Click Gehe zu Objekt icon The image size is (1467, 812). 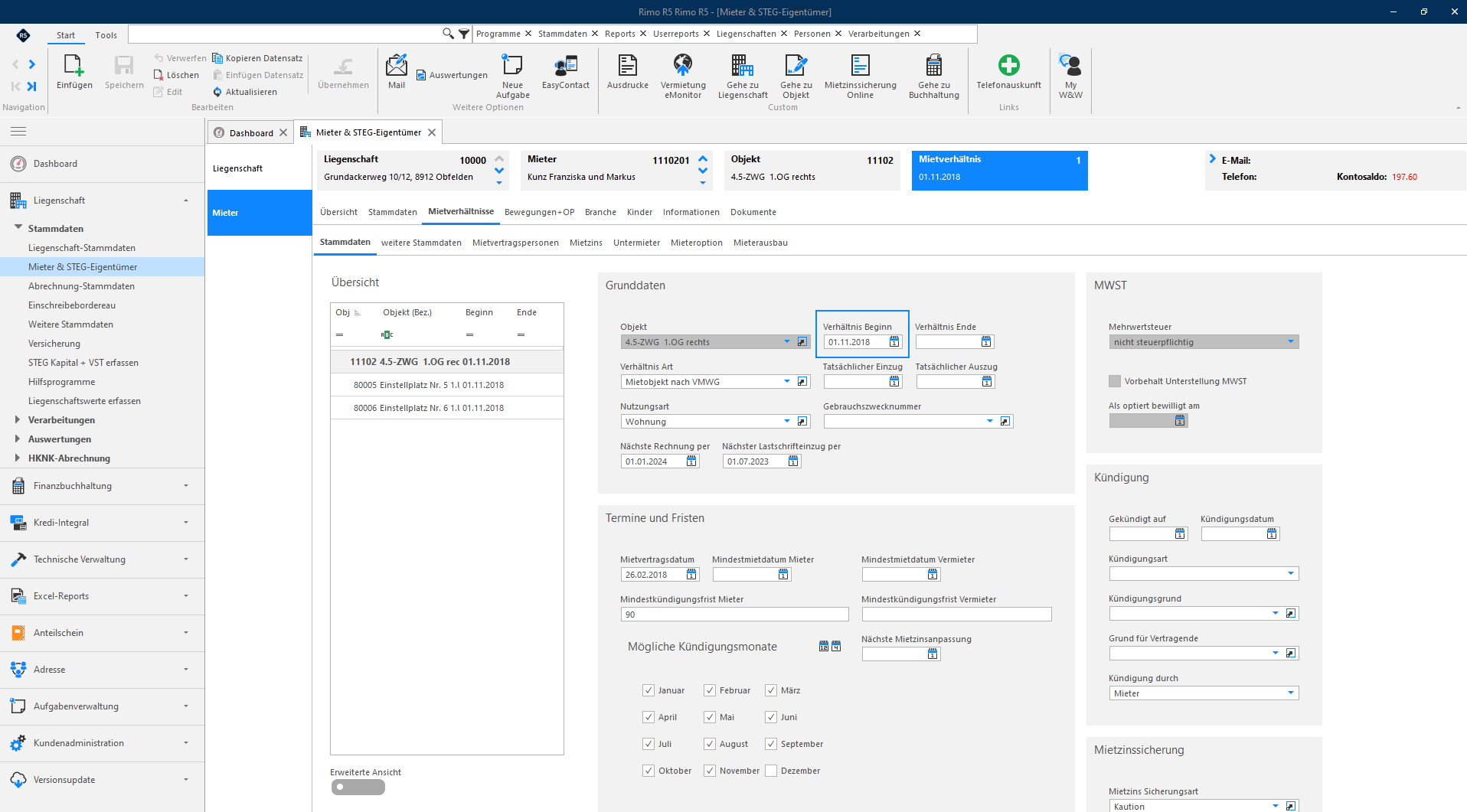point(796,66)
